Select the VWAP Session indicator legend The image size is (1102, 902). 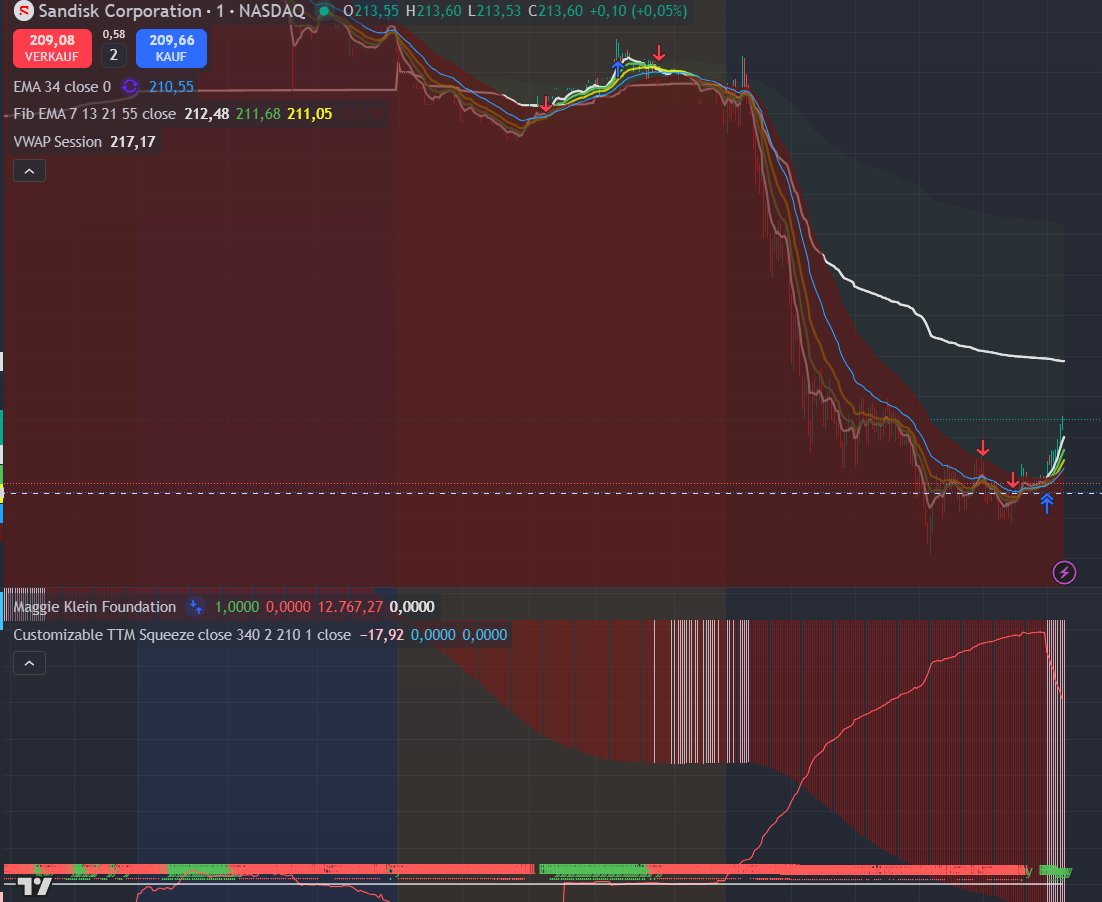[x=58, y=142]
